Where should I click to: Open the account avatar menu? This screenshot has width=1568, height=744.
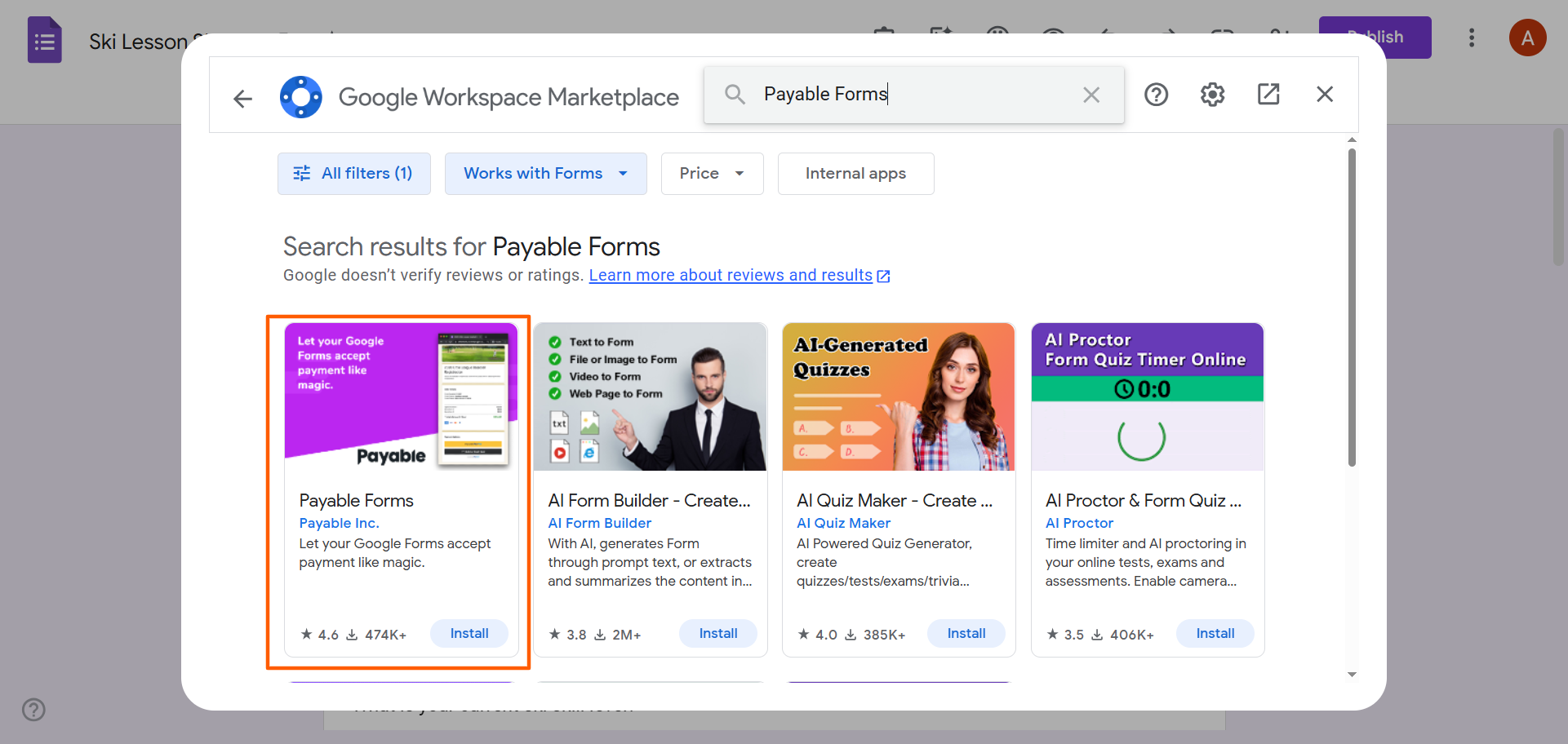click(1528, 38)
